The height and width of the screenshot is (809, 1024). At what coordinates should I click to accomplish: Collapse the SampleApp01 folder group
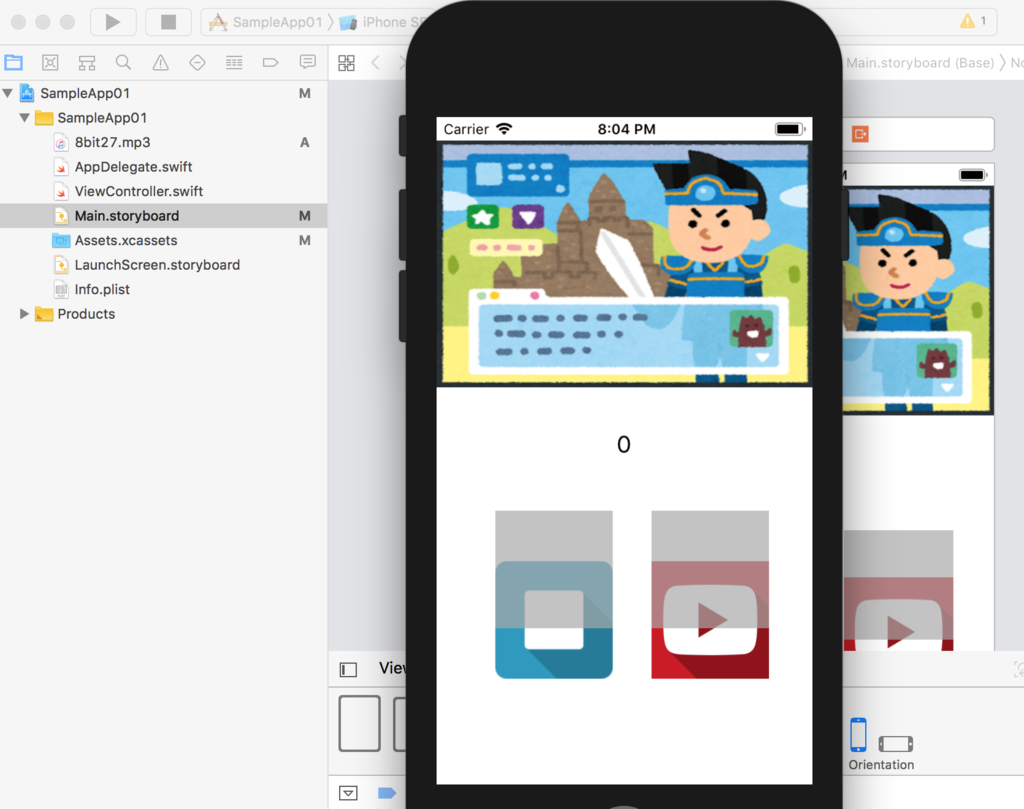click(x=25, y=118)
